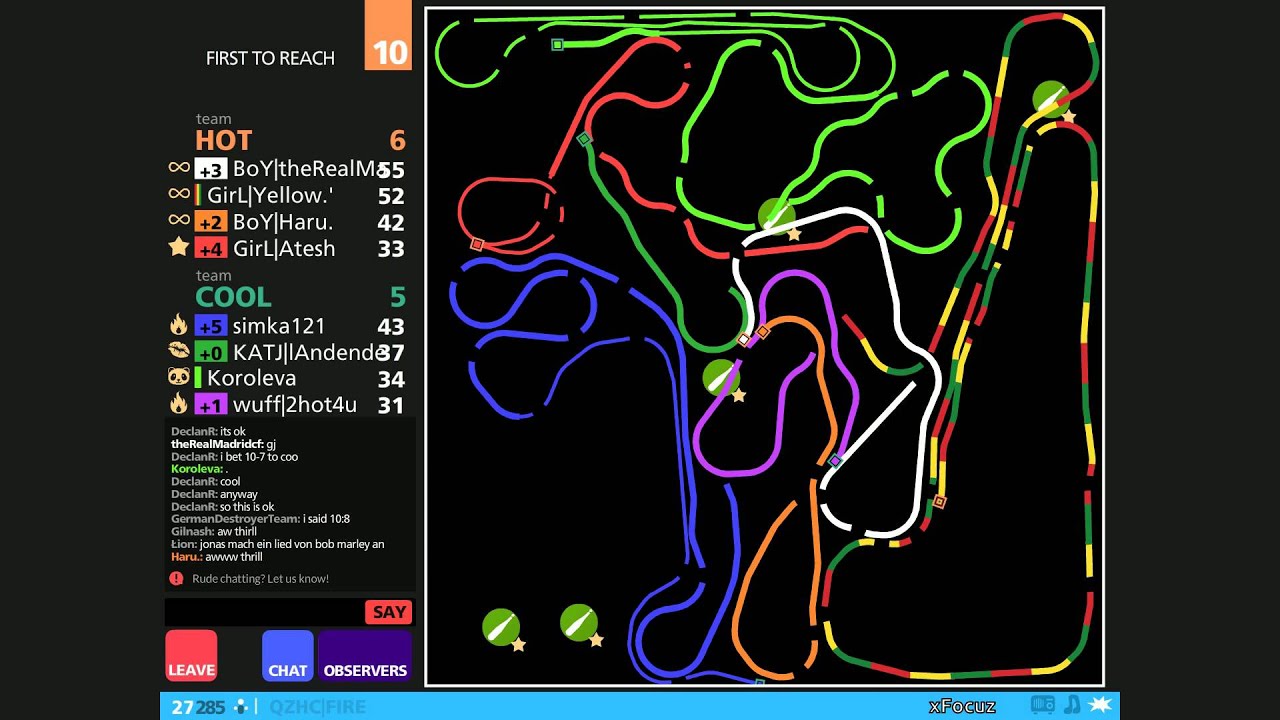
Task: Click lips icon beside KATJ|IAndende
Action: click(179, 350)
